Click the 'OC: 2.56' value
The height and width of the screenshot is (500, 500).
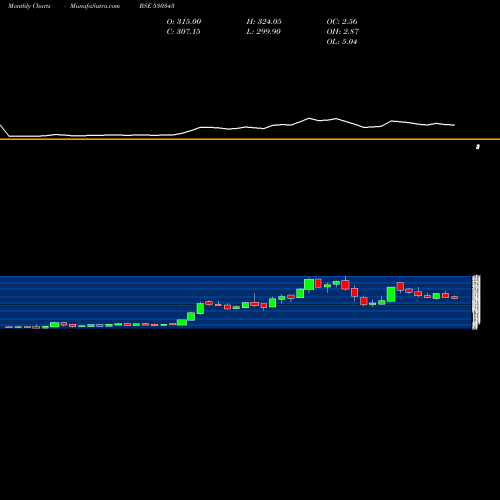tap(342, 21)
